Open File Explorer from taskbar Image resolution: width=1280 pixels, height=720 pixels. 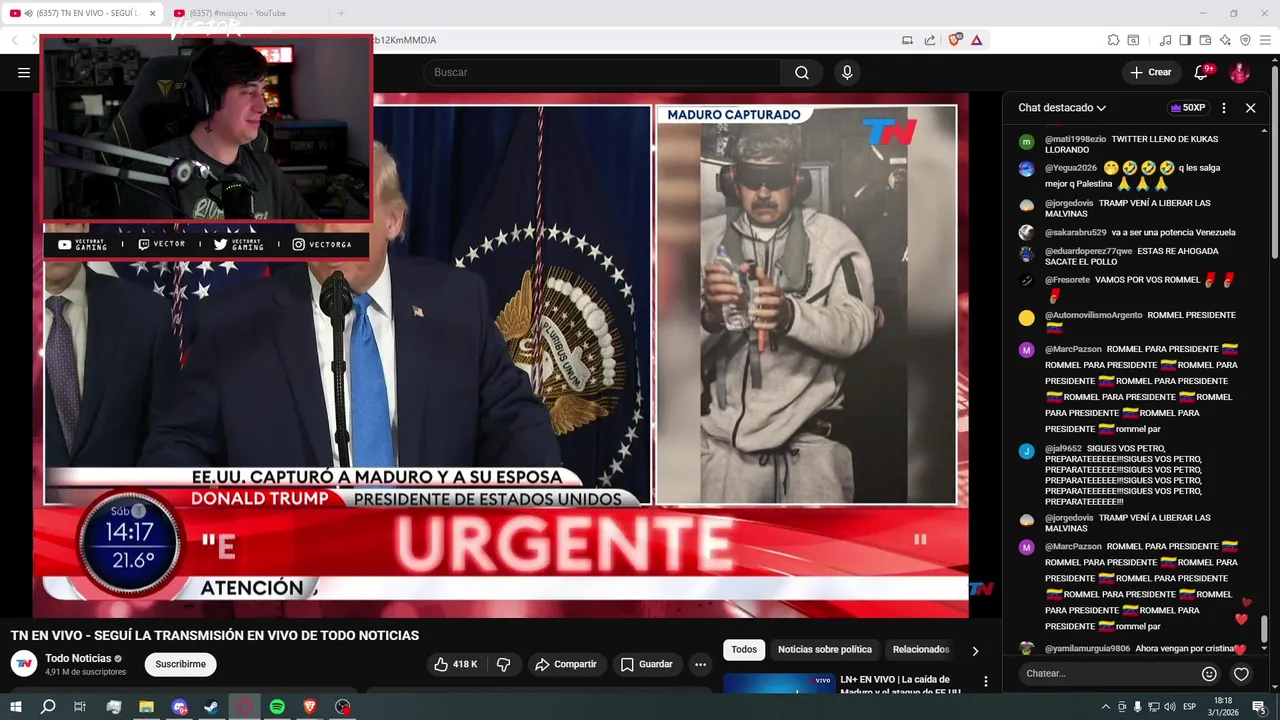coord(146,707)
